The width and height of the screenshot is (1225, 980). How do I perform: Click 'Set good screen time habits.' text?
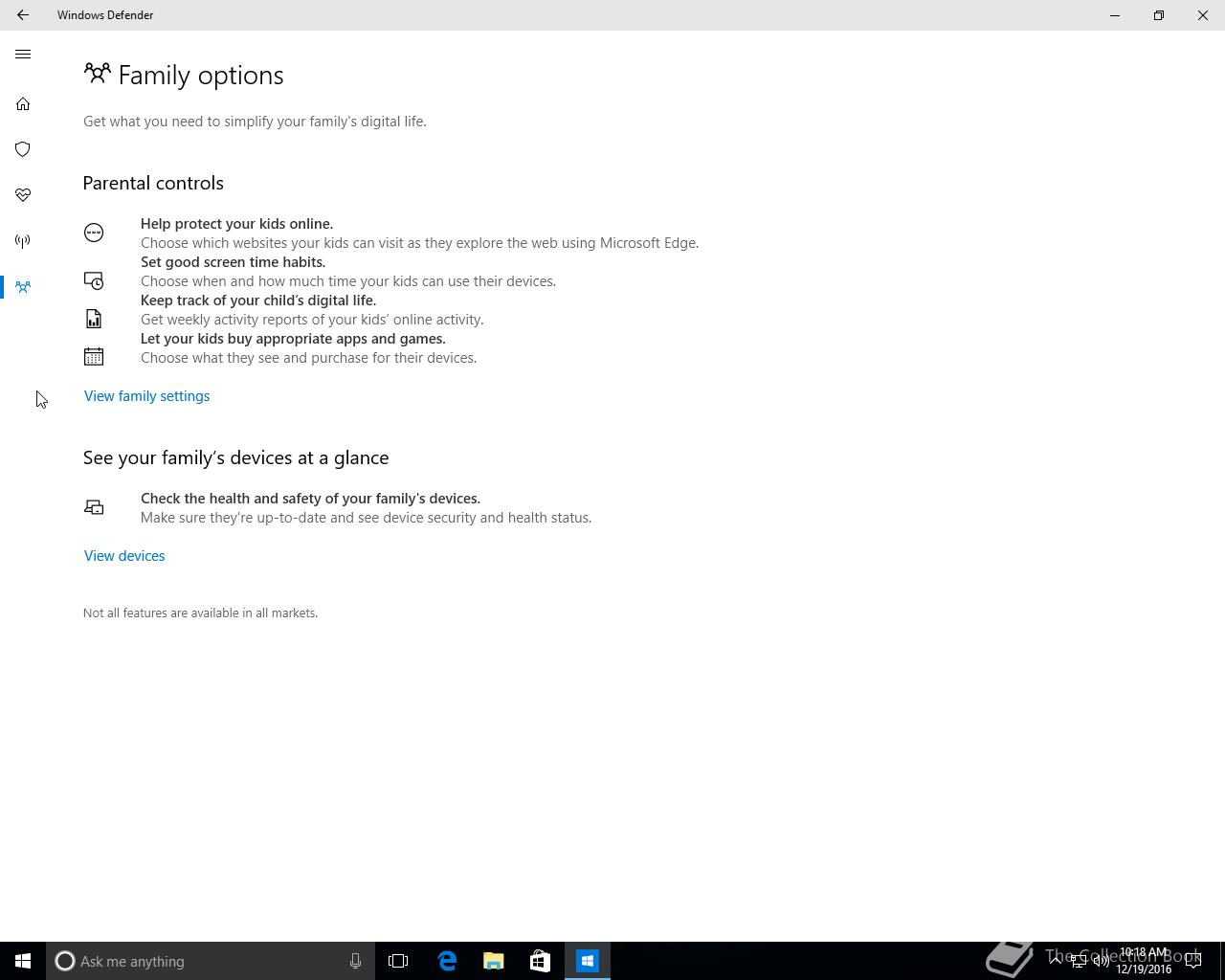point(233,262)
